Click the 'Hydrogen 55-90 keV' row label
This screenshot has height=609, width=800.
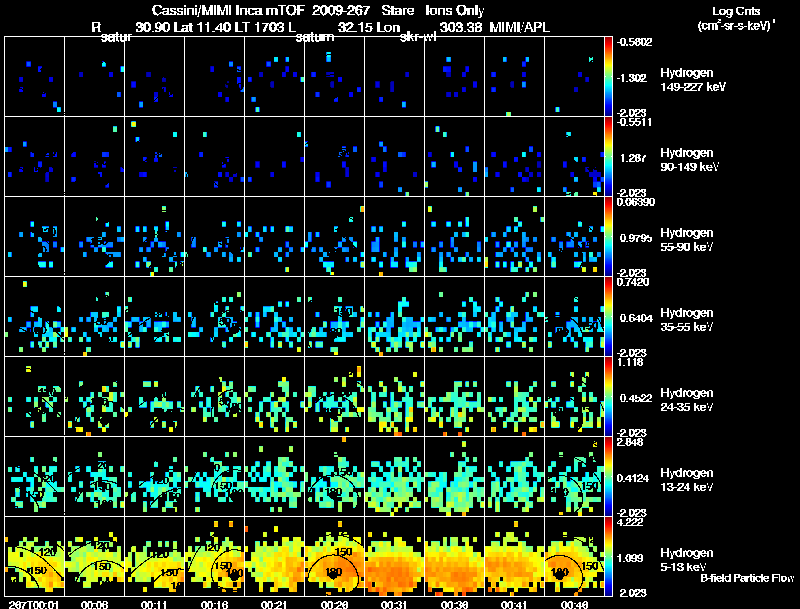point(686,240)
